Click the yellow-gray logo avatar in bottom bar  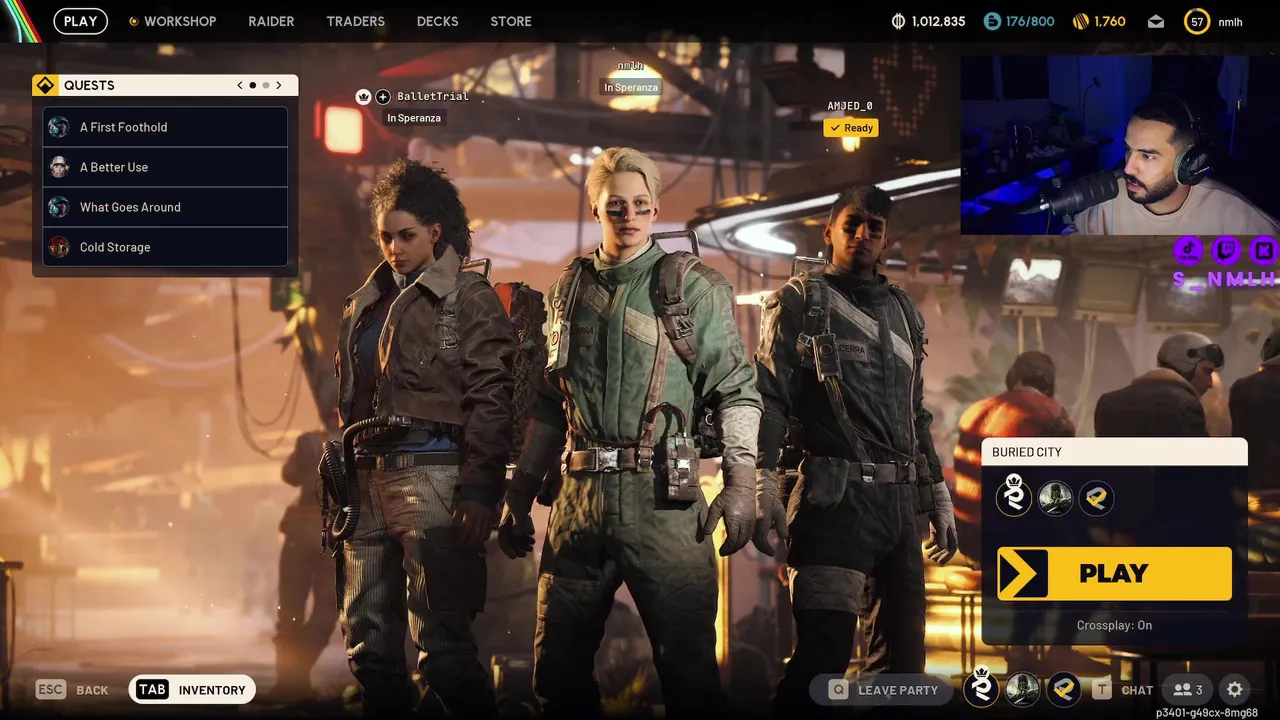(x=1063, y=689)
